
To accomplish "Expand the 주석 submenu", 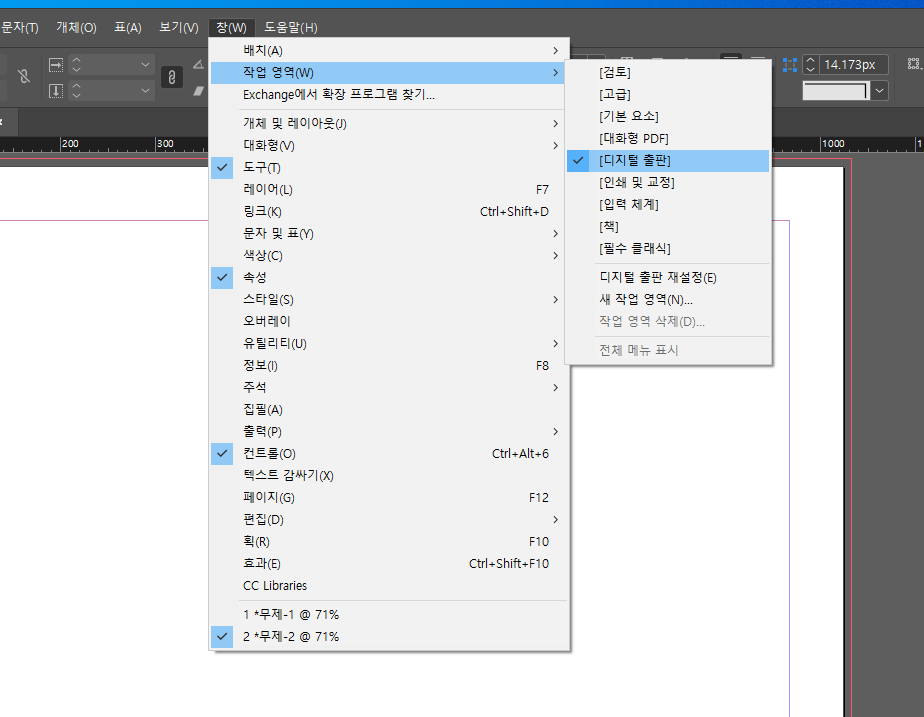I will [x=387, y=388].
